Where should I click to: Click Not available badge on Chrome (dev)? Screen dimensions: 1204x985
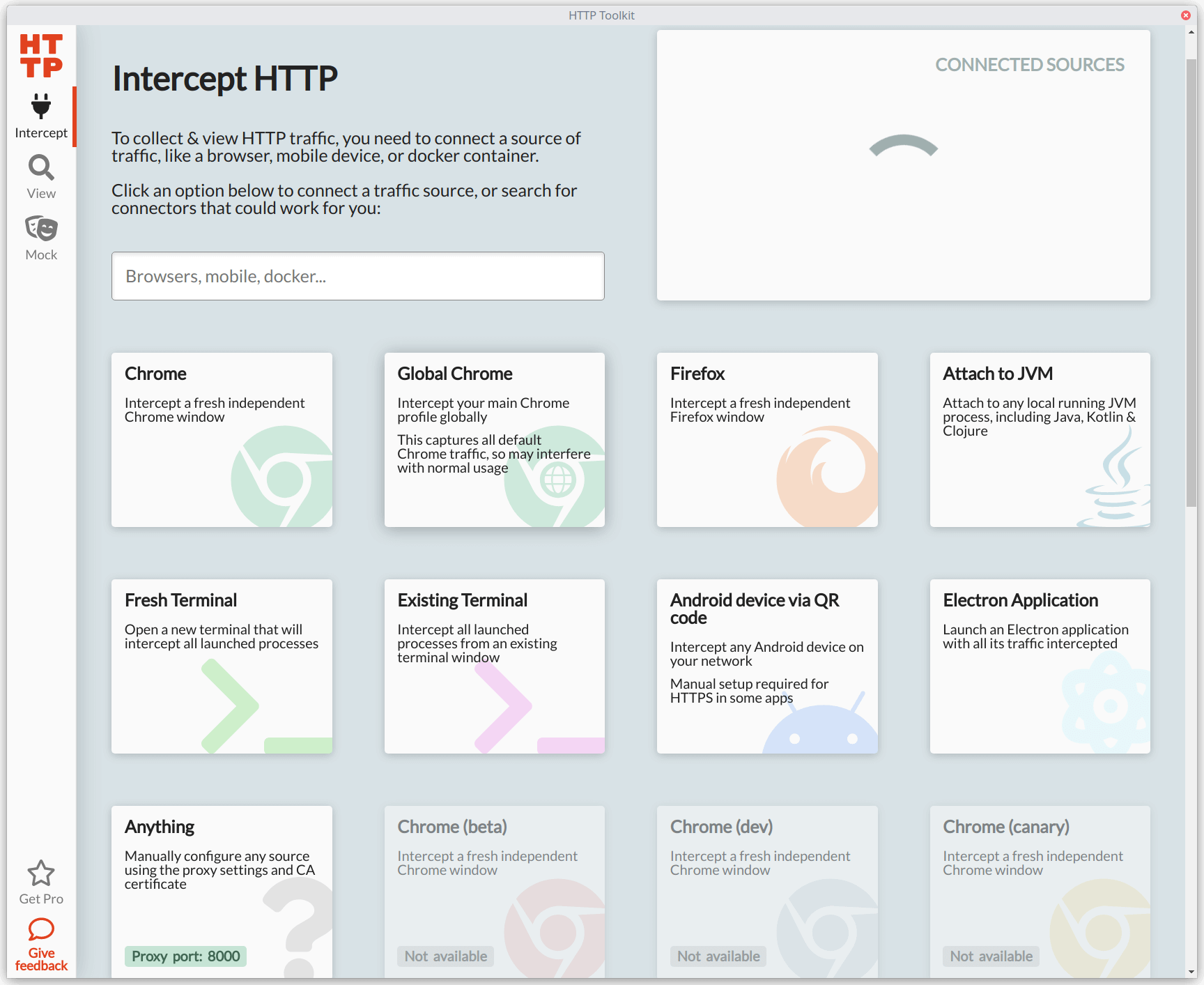[718, 956]
